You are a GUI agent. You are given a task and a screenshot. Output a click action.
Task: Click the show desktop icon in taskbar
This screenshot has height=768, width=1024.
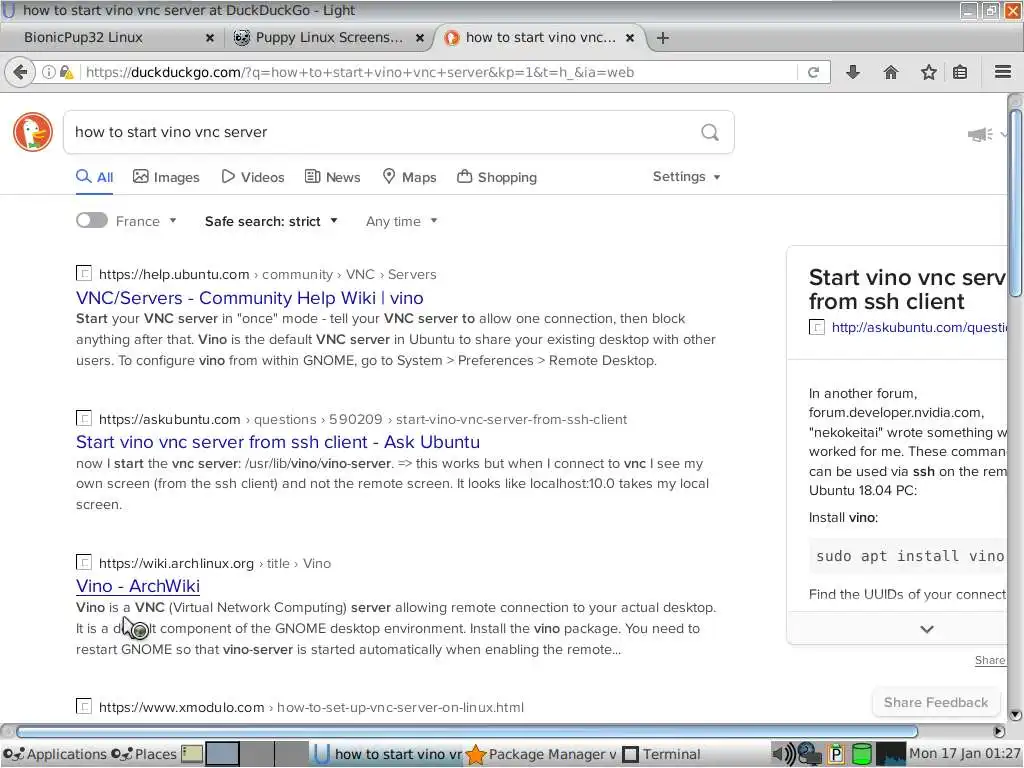pyautogui.click(x=191, y=754)
